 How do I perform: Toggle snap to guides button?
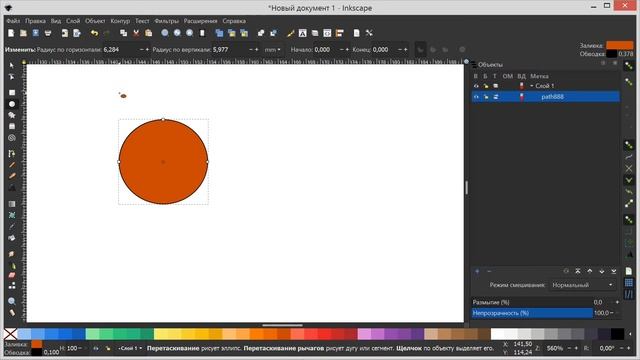(629, 294)
